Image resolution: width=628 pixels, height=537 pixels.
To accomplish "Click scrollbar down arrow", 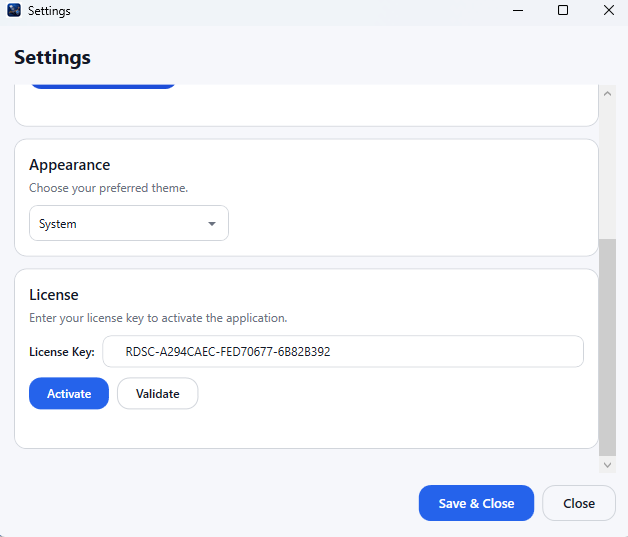I will coord(607,465).
